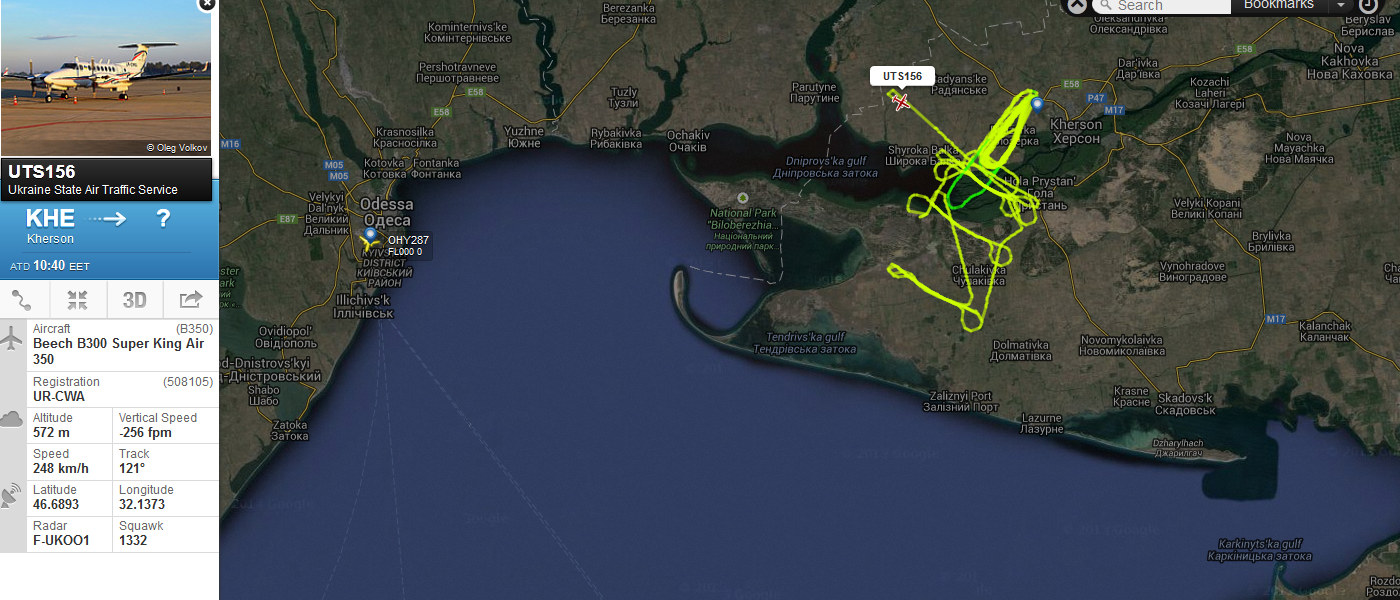Click the UTS156 callsign map label
The image size is (1400, 600).
point(902,76)
